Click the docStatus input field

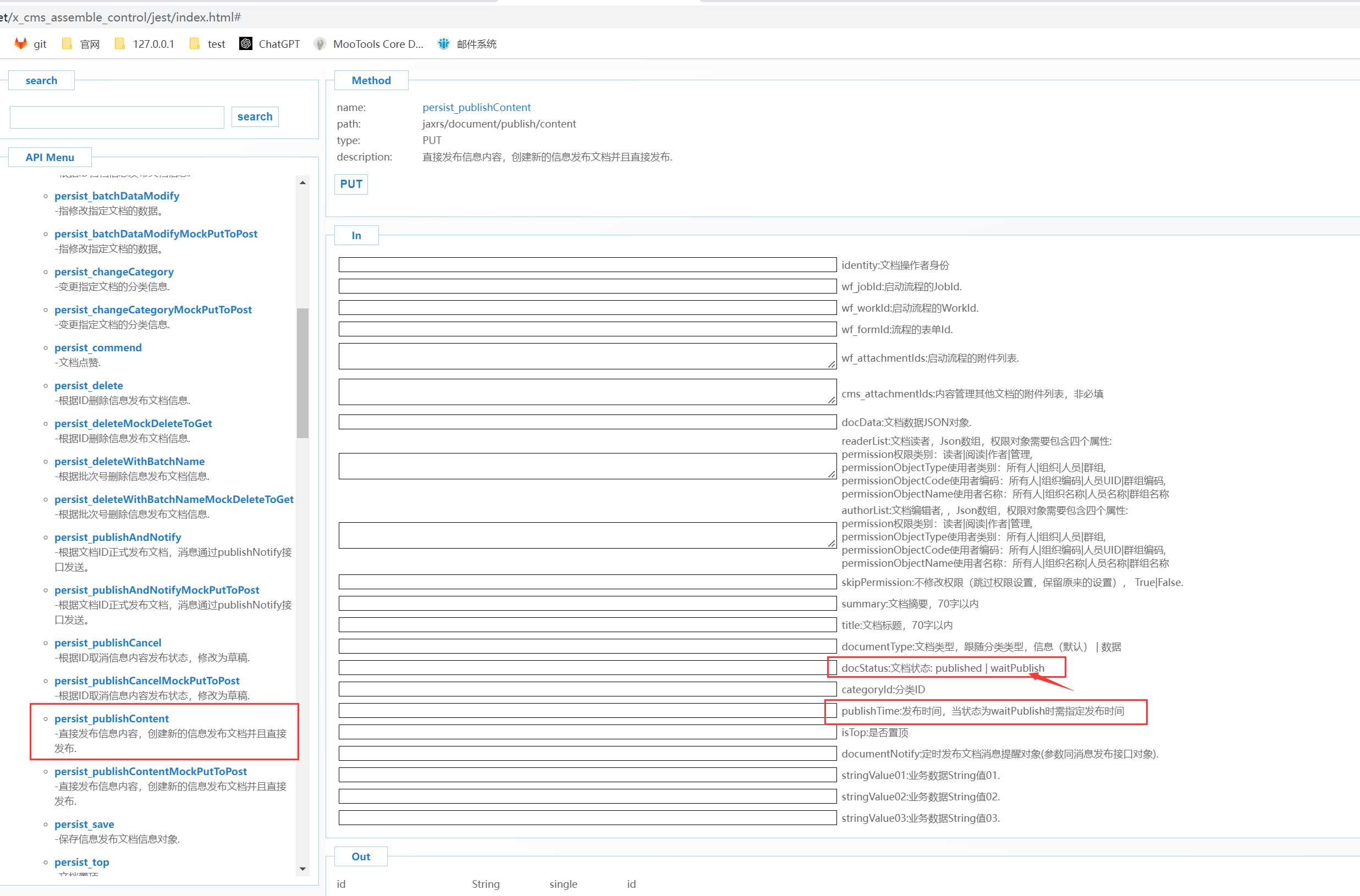click(583, 668)
